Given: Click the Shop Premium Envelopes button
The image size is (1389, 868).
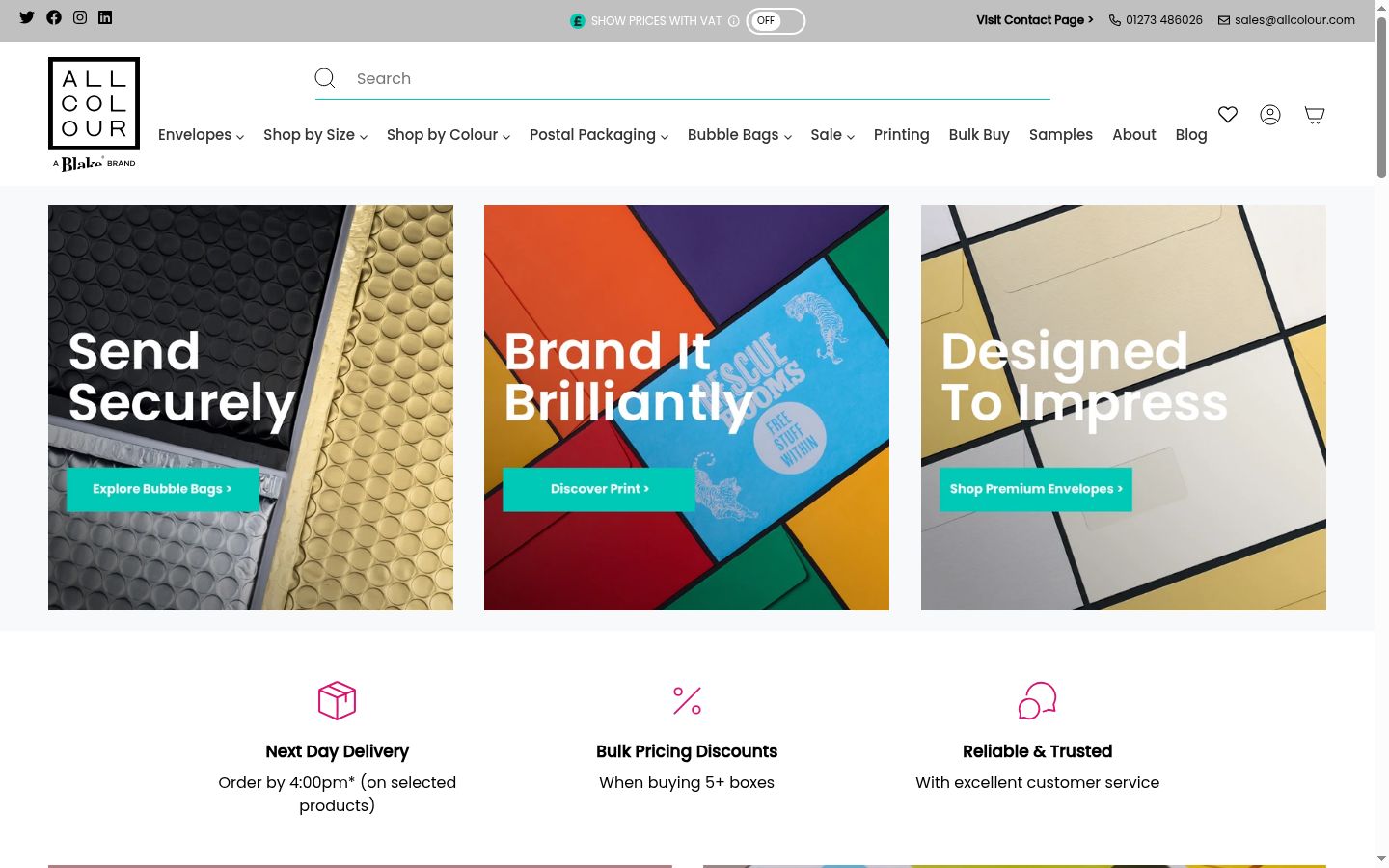Looking at the screenshot, I should pos(1036,489).
